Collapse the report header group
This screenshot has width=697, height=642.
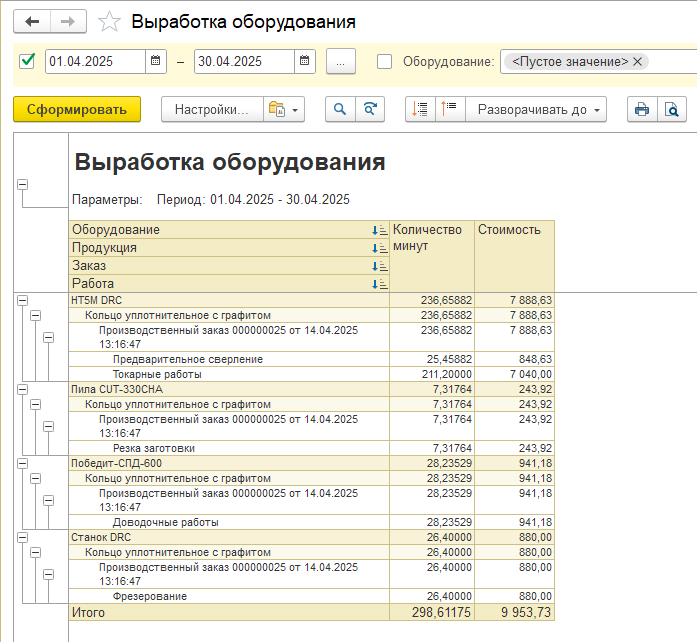(23, 184)
